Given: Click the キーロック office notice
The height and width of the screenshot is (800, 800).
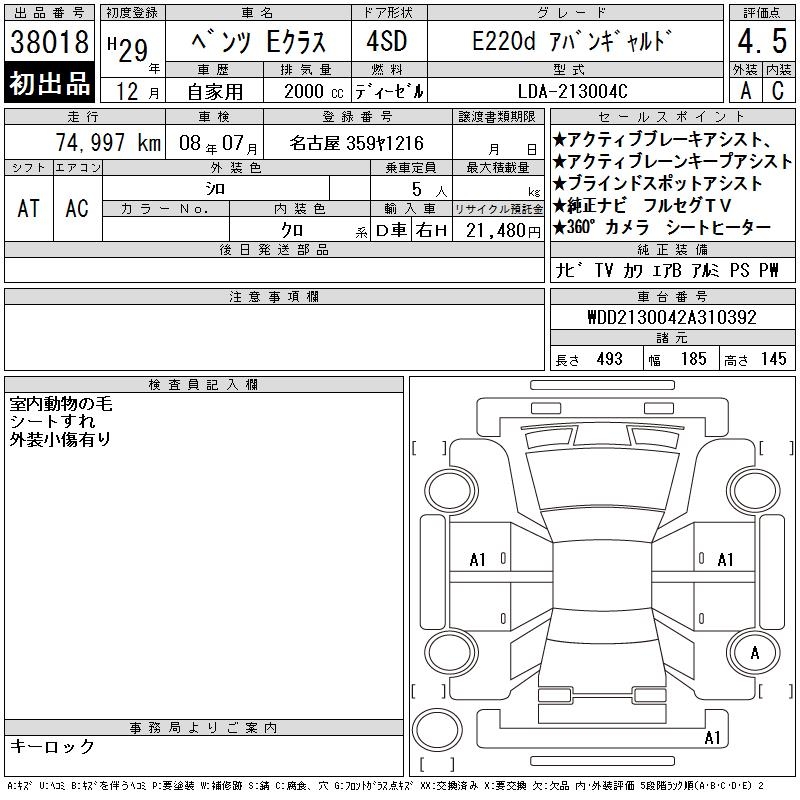Looking at the screenshot, I should point(52,746).
